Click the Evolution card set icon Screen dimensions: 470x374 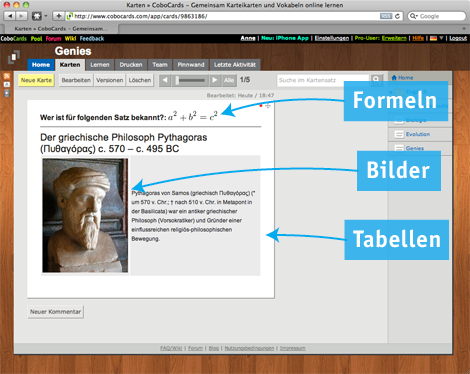(399, 134)
